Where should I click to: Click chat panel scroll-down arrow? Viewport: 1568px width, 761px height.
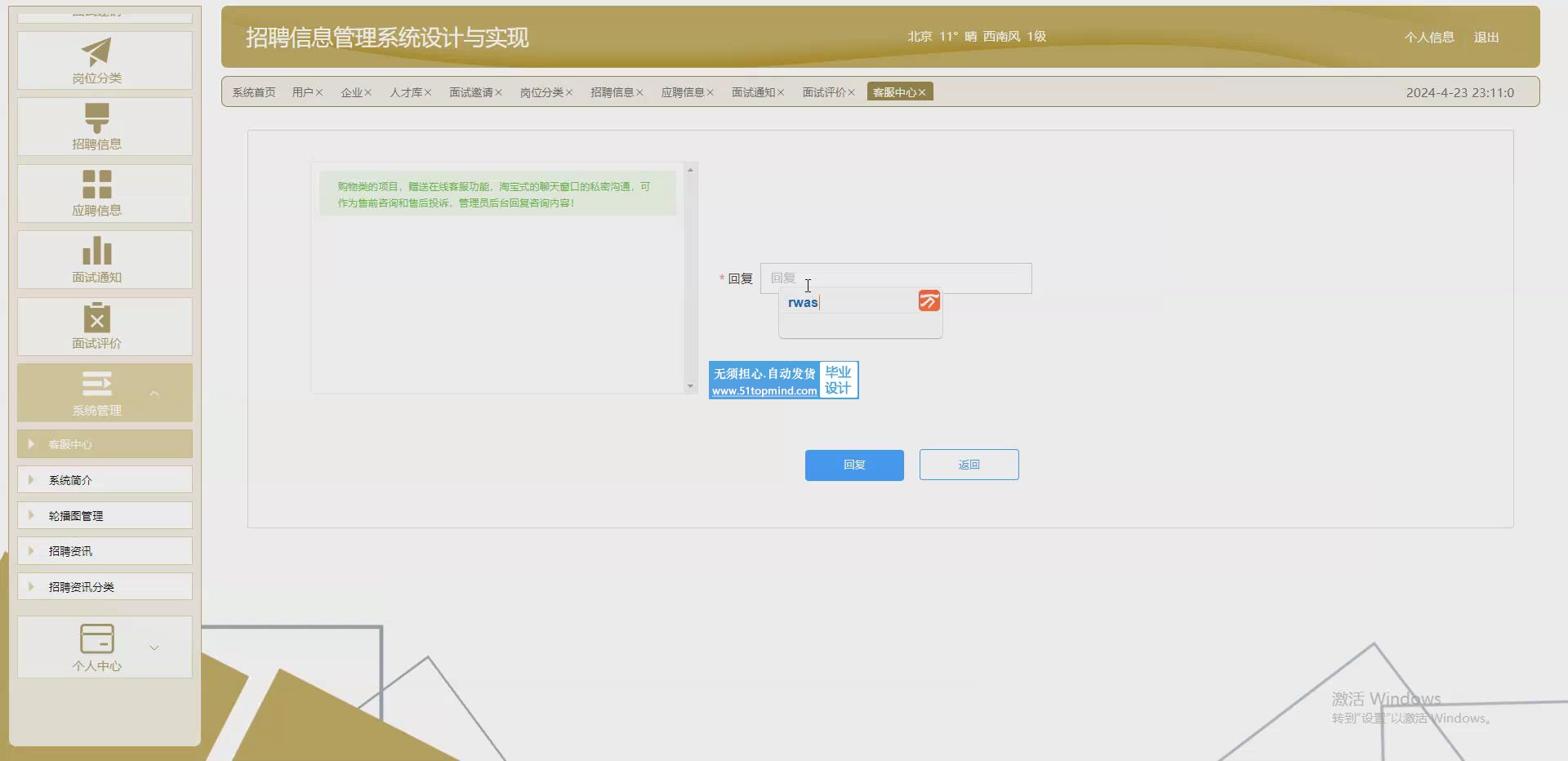click(x=691, y=386)
